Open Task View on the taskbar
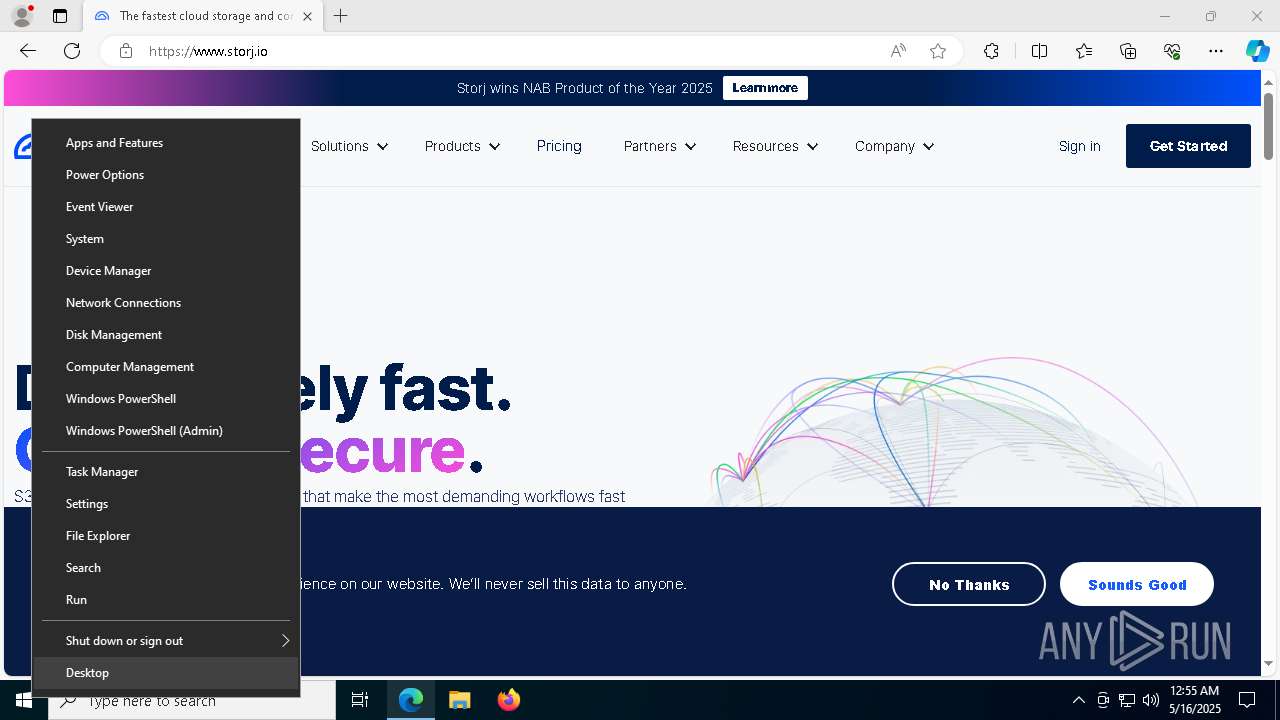The height and width of the screenshot is (720, 1280). tap(360, 700)
